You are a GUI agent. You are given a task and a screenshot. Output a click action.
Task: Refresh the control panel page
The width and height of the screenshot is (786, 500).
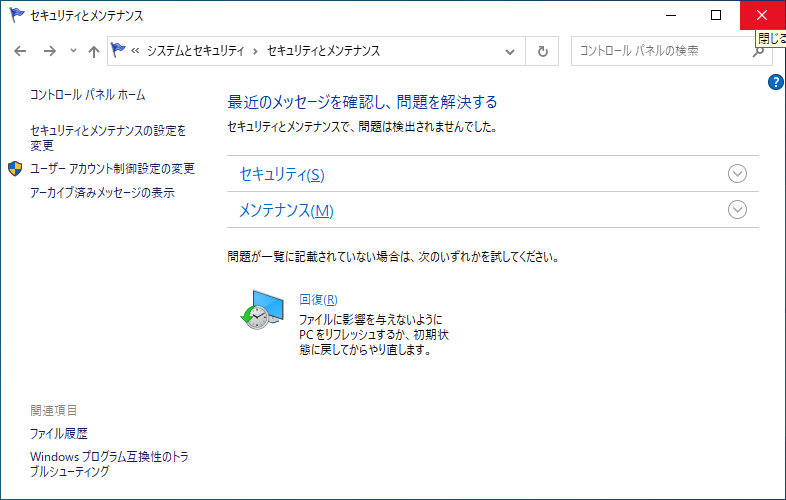(x=542, y=51)
